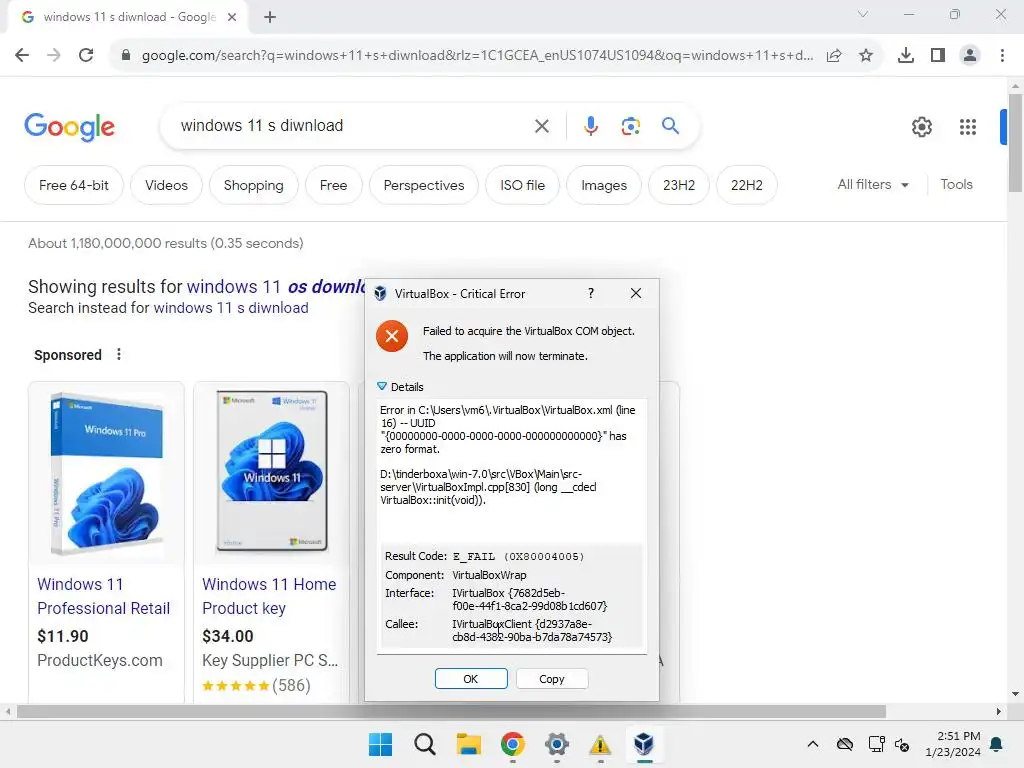Click OK in VirtualBox error dialog
1024x768 pixels.
click(x=471, y=679)
